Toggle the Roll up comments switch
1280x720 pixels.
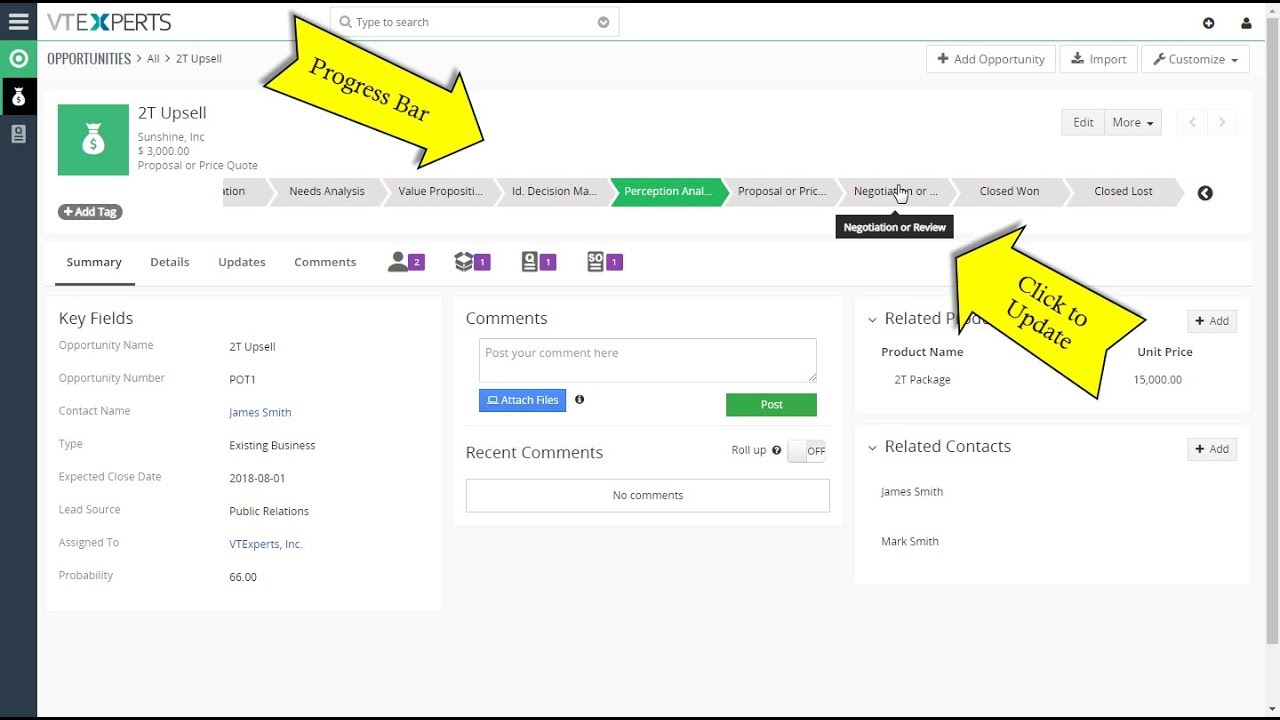pyautogui.click(x=807, y=451)
